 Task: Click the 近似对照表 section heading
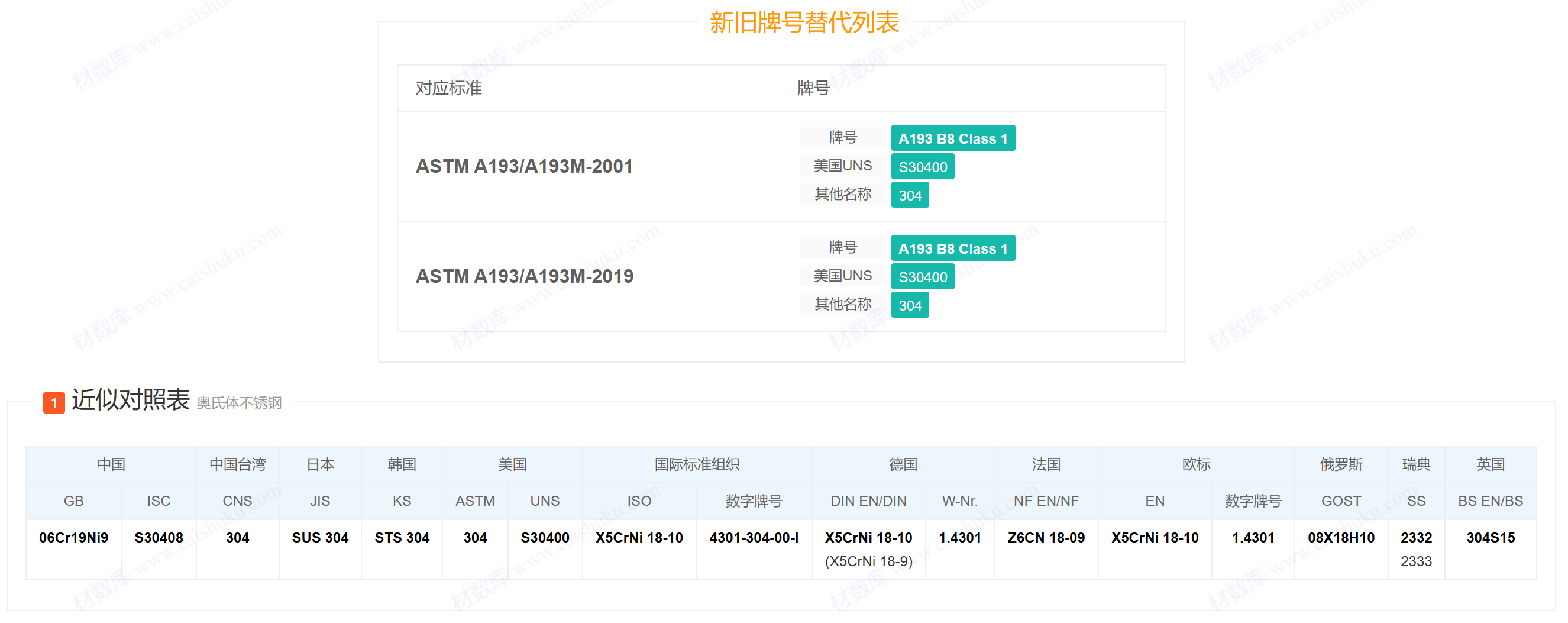pos(131,400)
